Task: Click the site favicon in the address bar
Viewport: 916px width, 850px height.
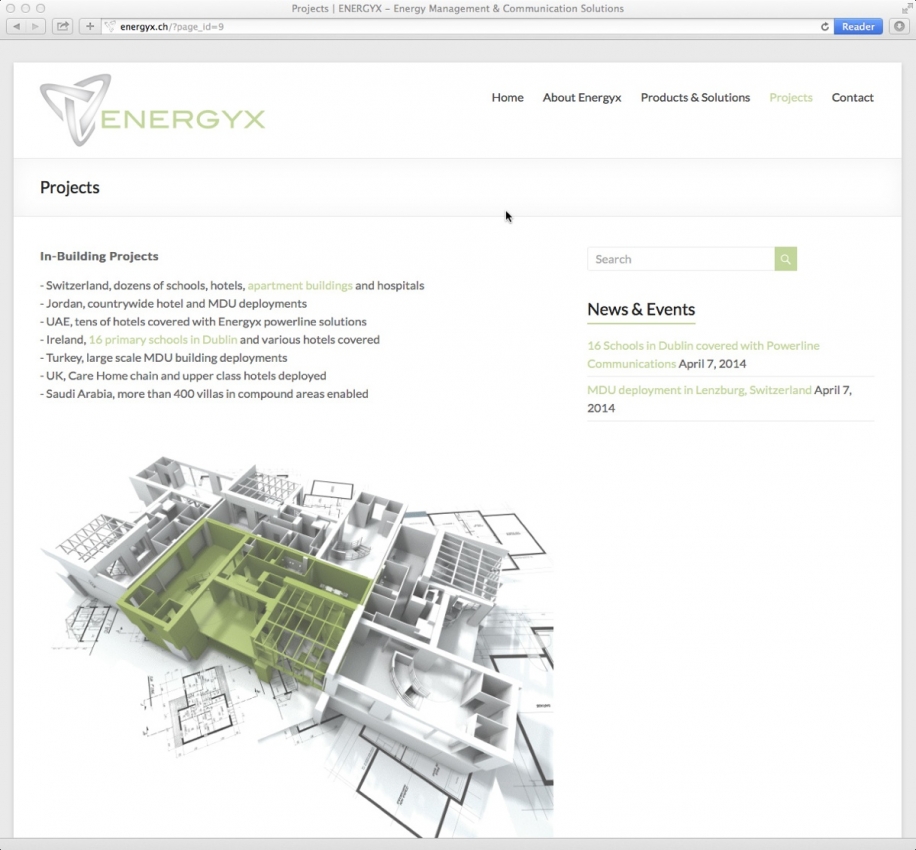Action: point(110,26)
